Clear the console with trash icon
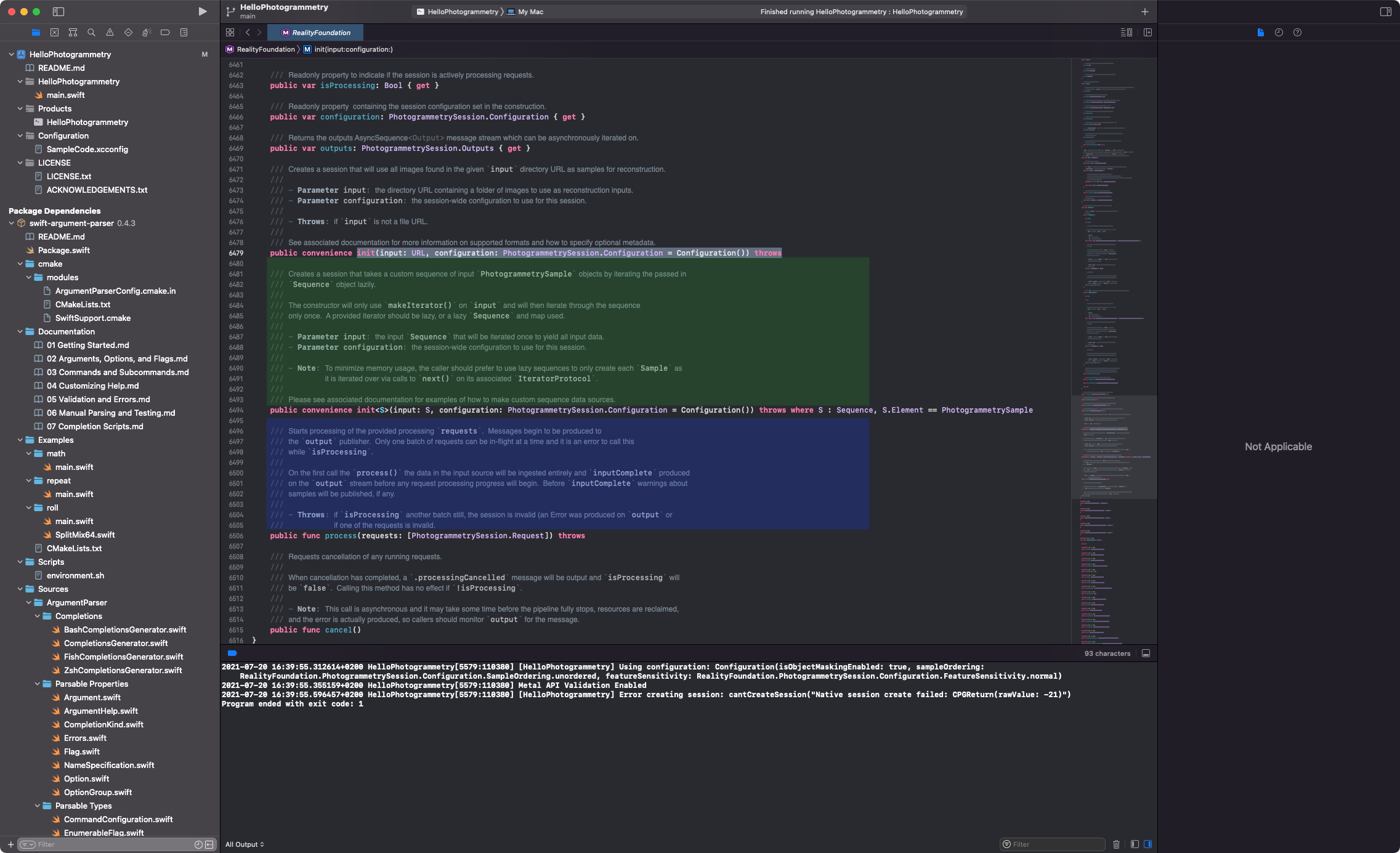 click(x=1116, y=844)
